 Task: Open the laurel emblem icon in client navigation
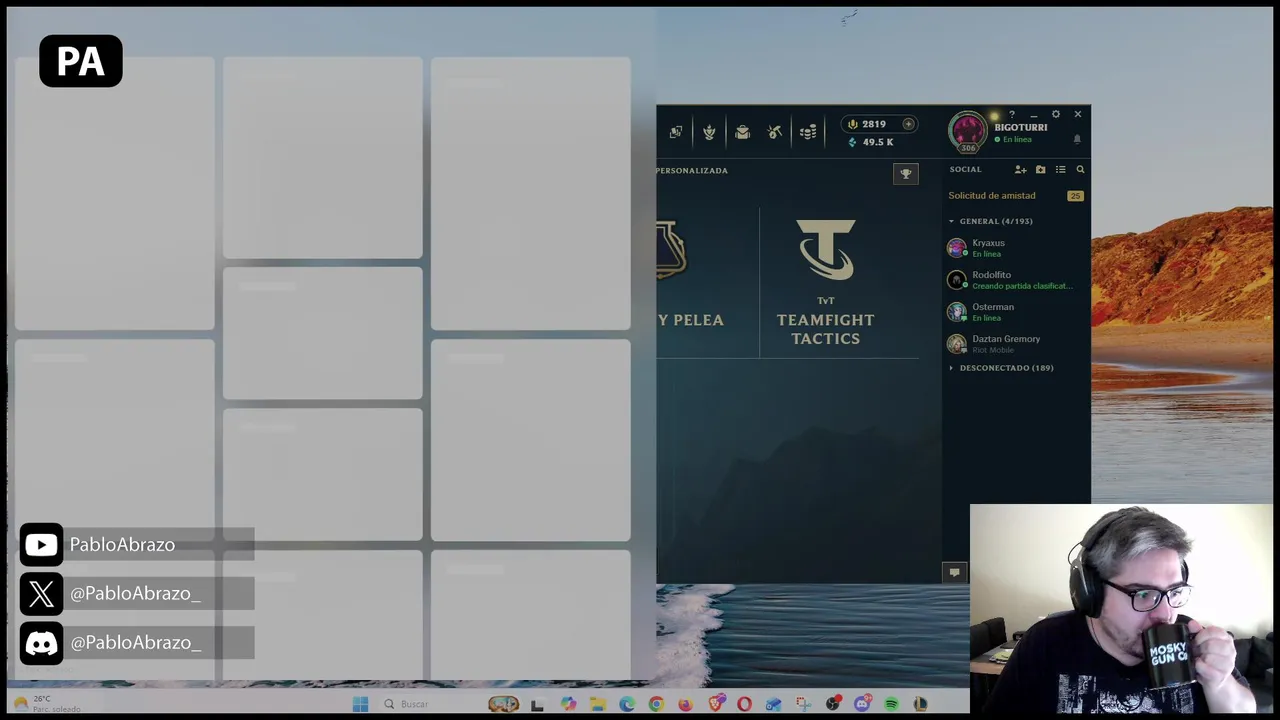[709, 132]
